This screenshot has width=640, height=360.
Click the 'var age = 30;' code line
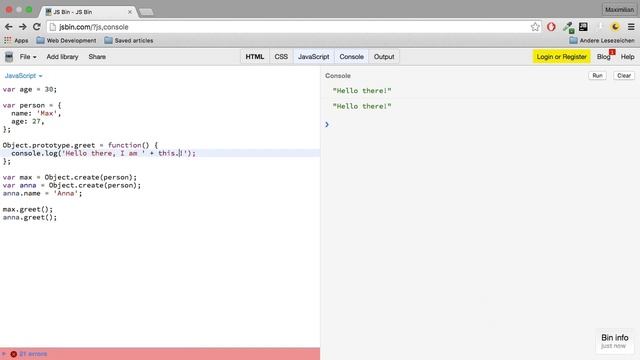pyautogui.click(x=30, y=89)
